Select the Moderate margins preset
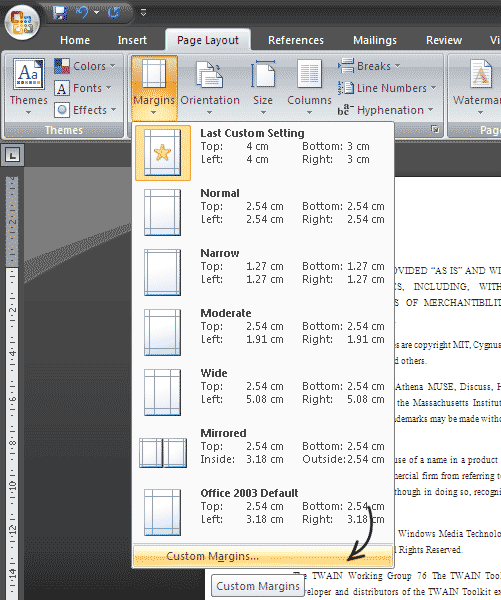This screenshot has width=501, height=600. [x=263, y=332]
